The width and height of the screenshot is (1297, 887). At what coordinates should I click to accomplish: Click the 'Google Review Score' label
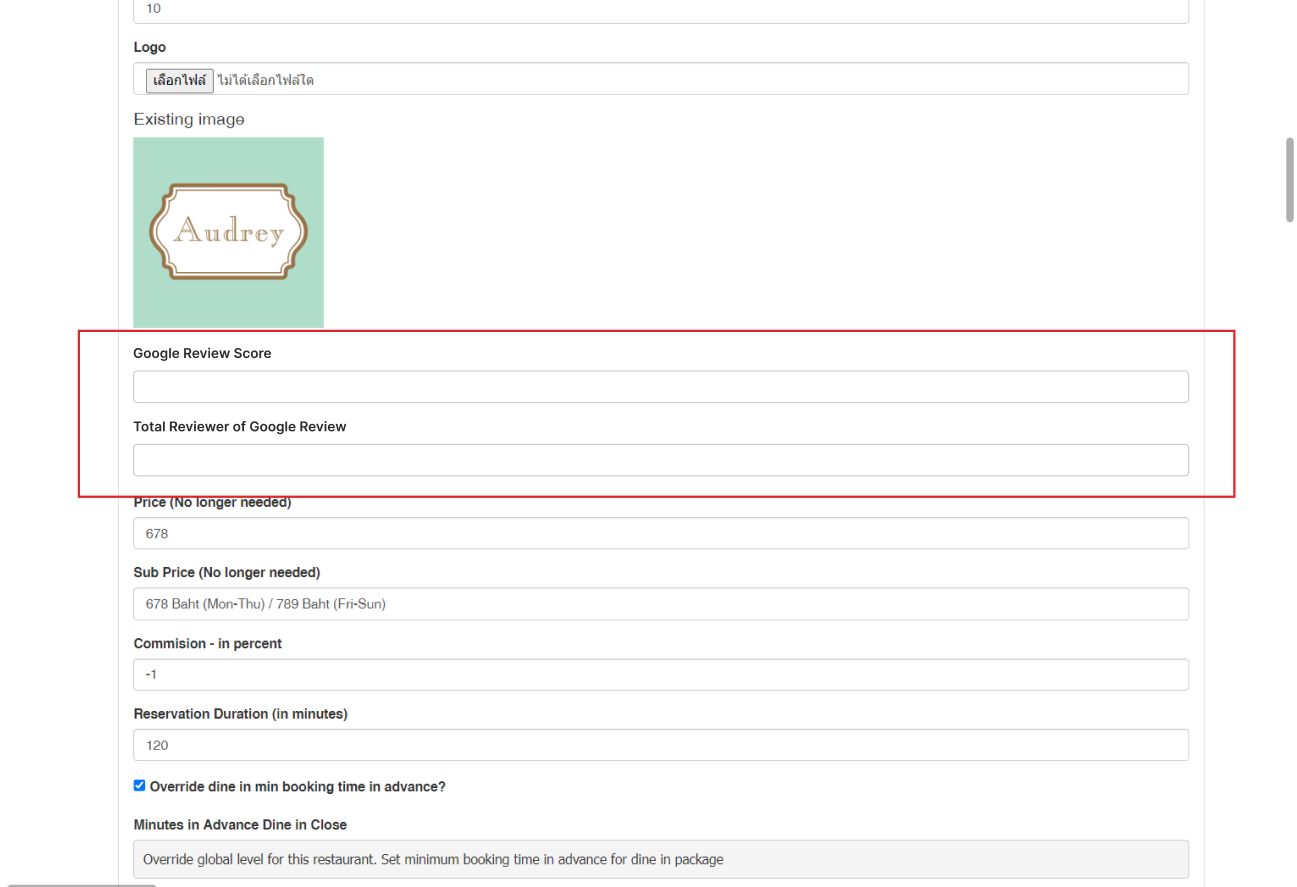202,353
